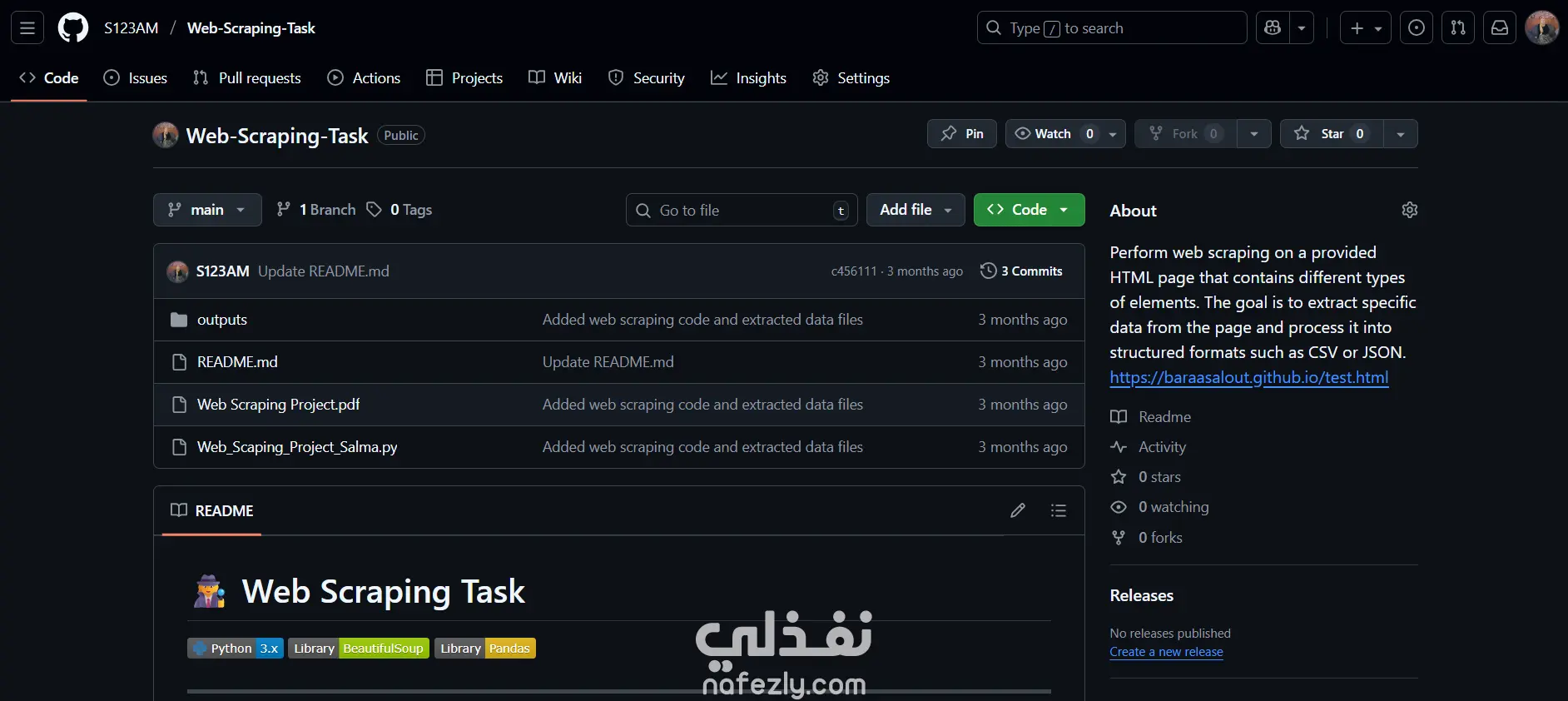Click Create a new release link
The height and width of the screenshot is (701, 1568).
point(1167,652)
